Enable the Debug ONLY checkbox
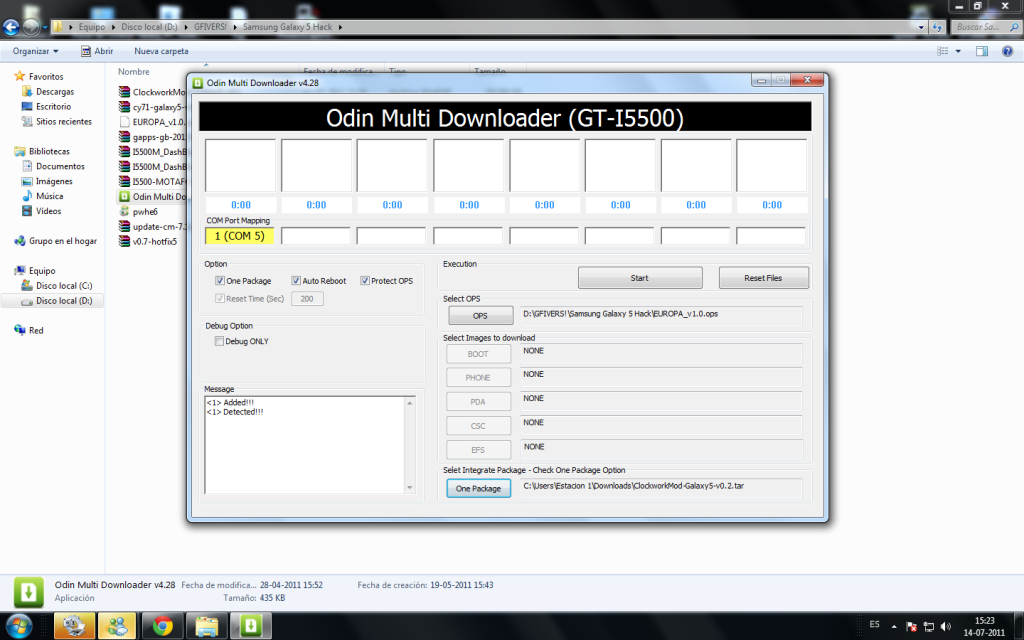Viewport: 1024px width, 640px height. (x=219, y=341)
